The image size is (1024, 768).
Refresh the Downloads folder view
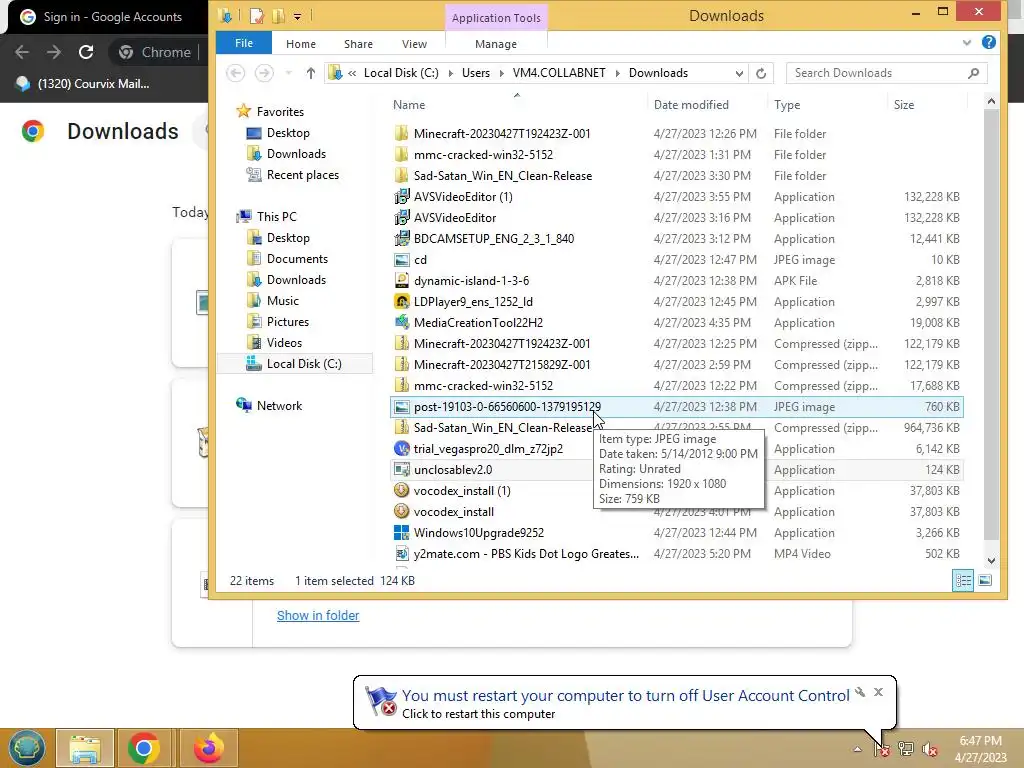(x=761, y=73)
